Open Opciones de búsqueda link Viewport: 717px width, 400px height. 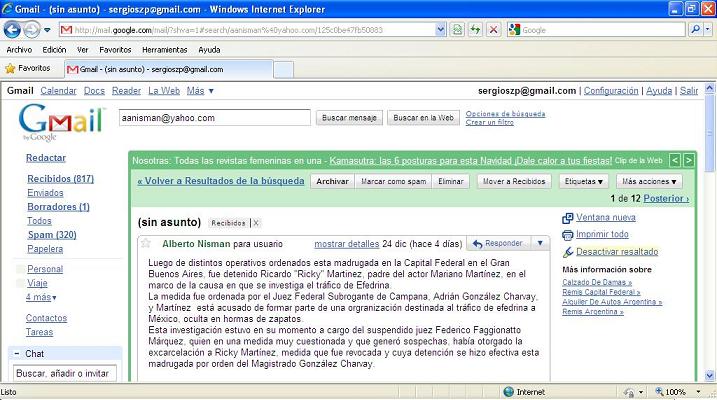505,114
